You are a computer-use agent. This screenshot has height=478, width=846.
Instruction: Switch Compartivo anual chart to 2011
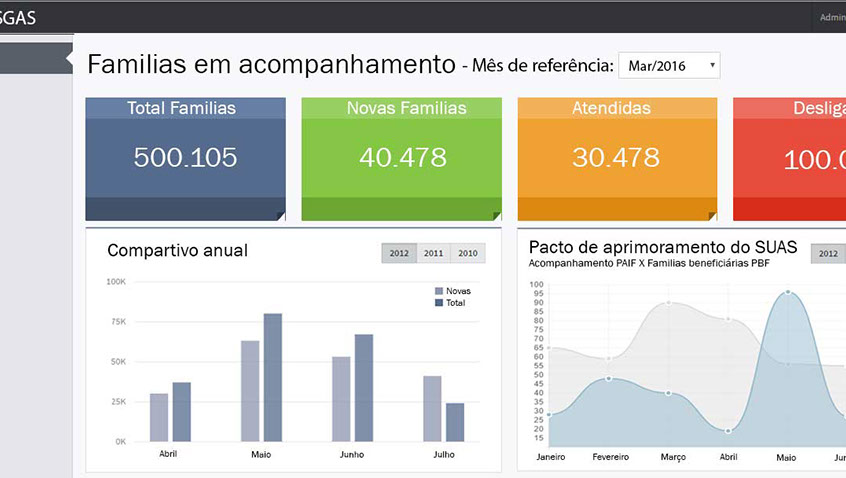[433, 253]
